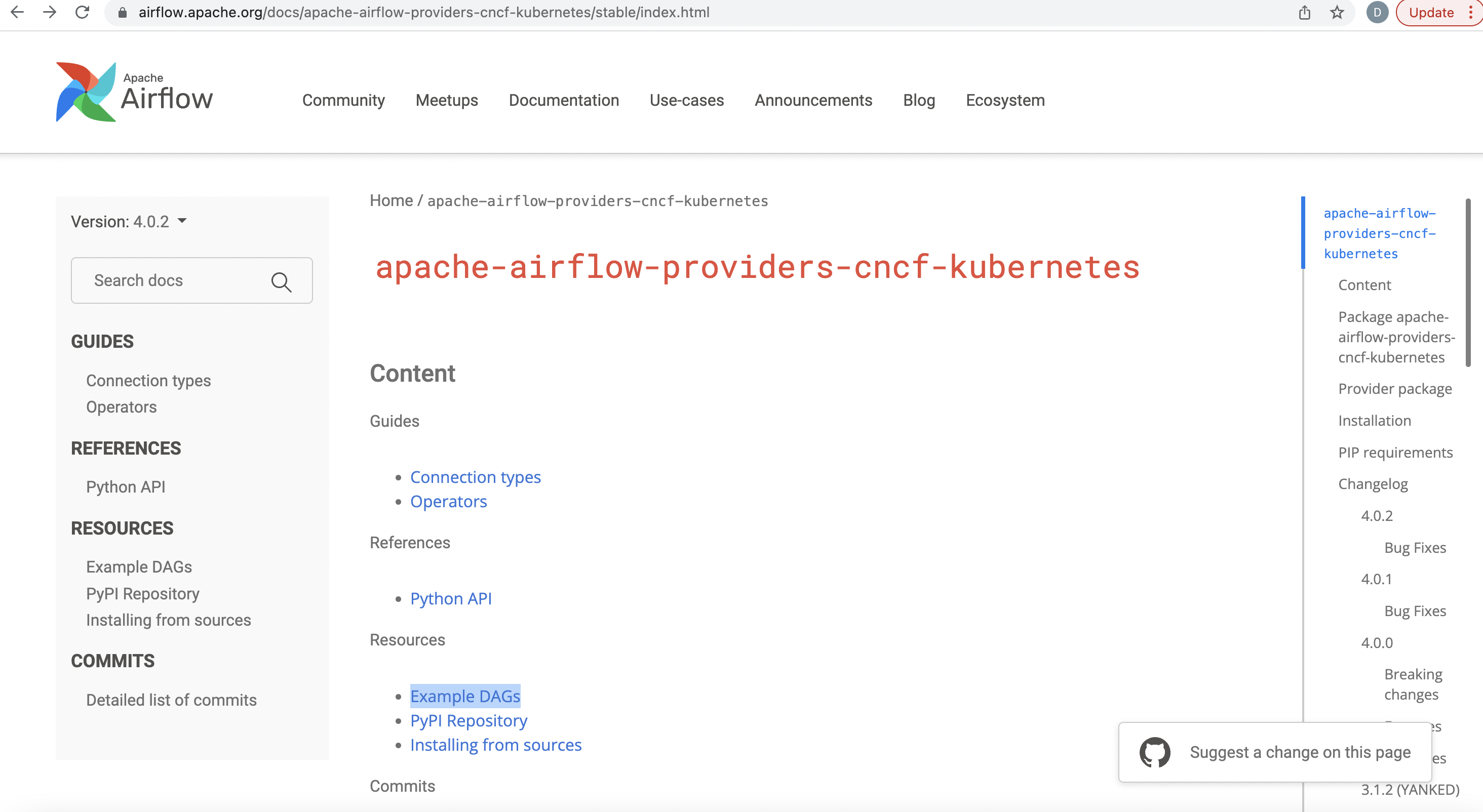Jump to 4.0.0 changelog entry

point(1377,643)
